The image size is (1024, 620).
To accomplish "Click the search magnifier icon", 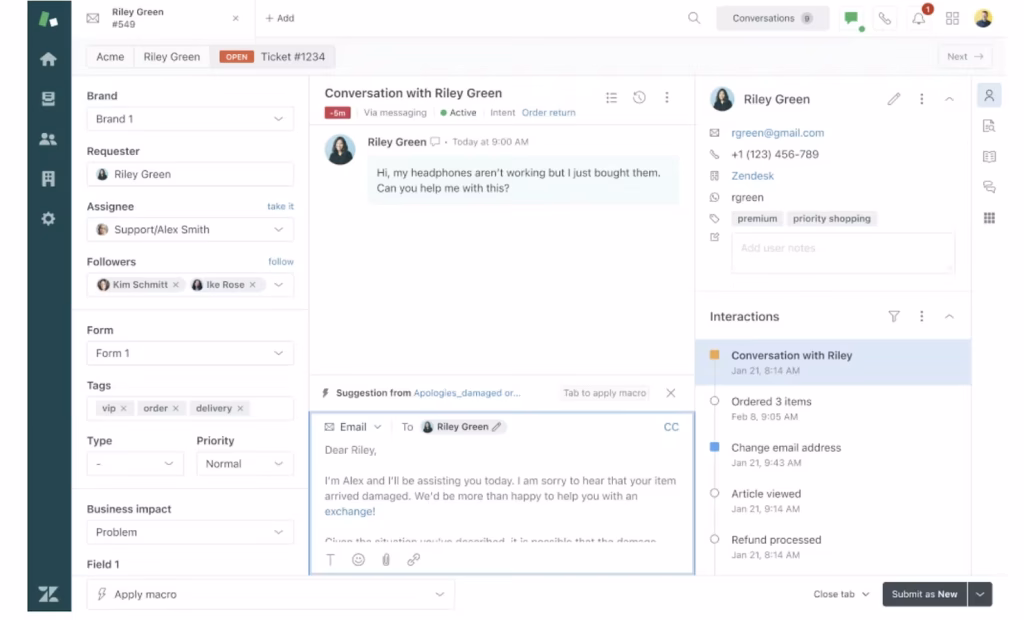I will [x=694, y=18].
